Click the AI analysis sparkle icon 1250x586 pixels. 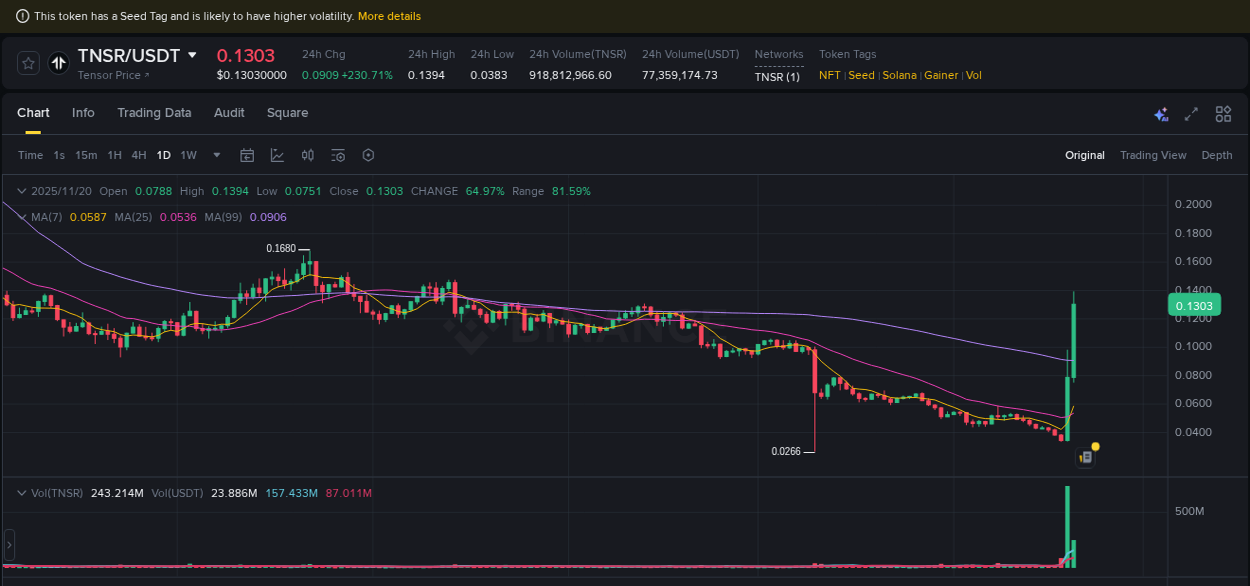[1161, 114]
